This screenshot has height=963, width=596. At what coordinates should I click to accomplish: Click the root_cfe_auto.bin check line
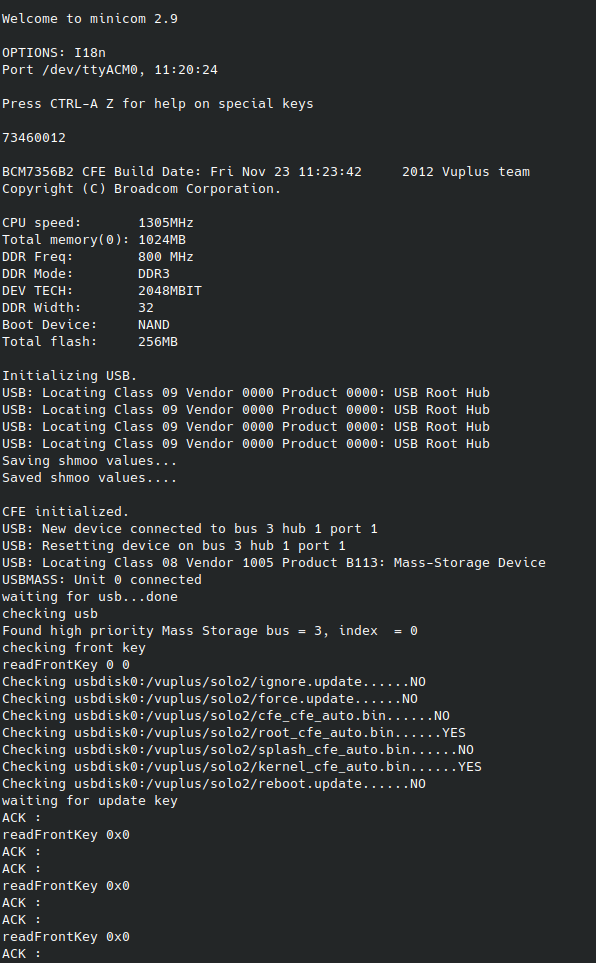233,733
